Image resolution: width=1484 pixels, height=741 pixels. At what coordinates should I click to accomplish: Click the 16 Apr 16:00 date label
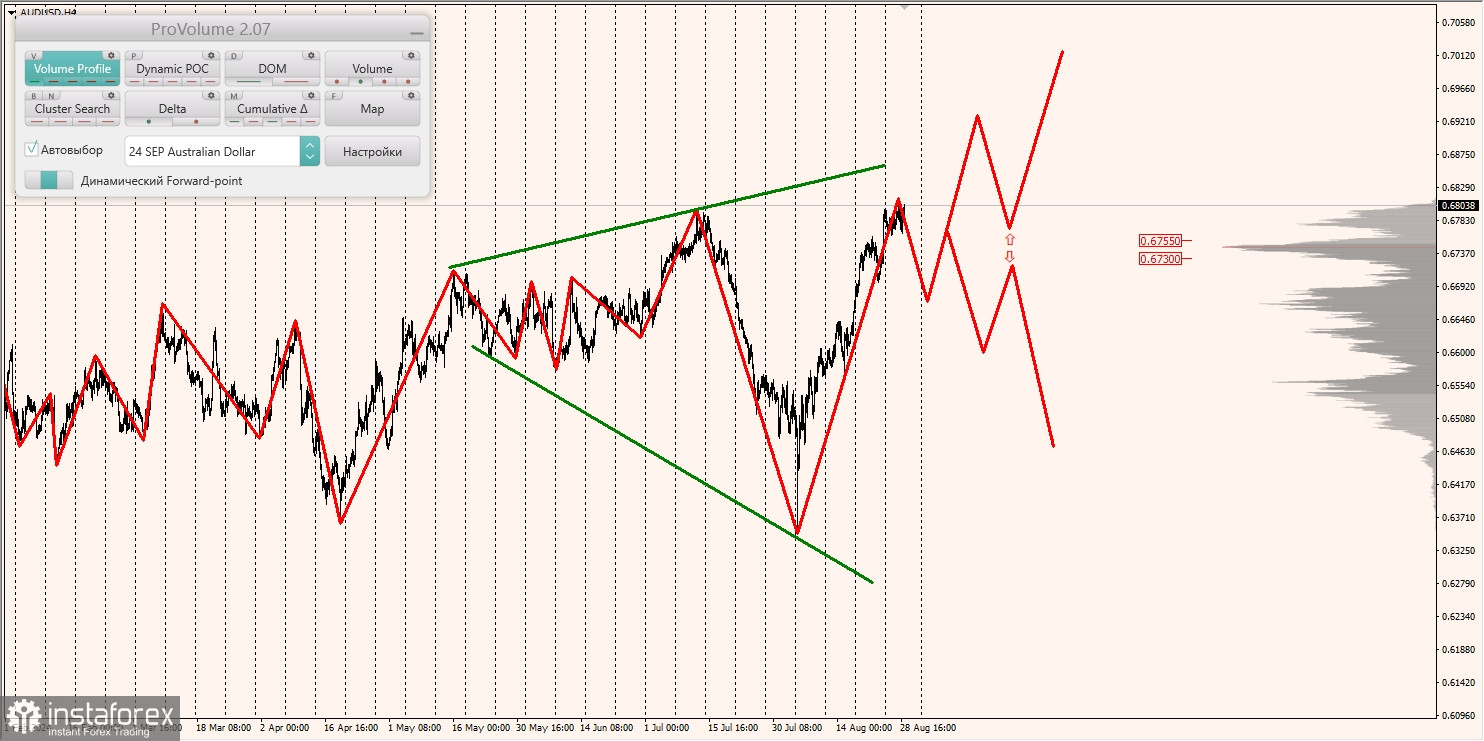point(350,728)
